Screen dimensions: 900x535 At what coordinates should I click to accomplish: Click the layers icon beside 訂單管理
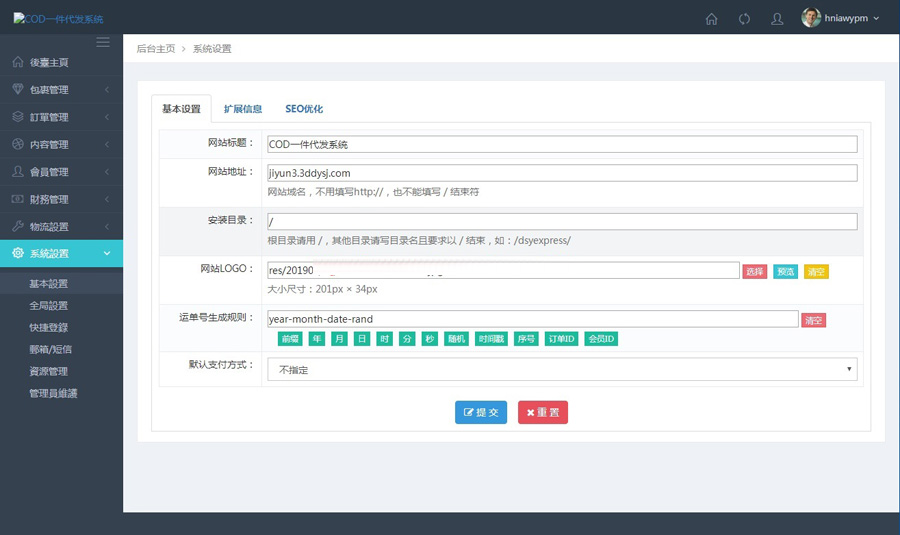(18, 117)
